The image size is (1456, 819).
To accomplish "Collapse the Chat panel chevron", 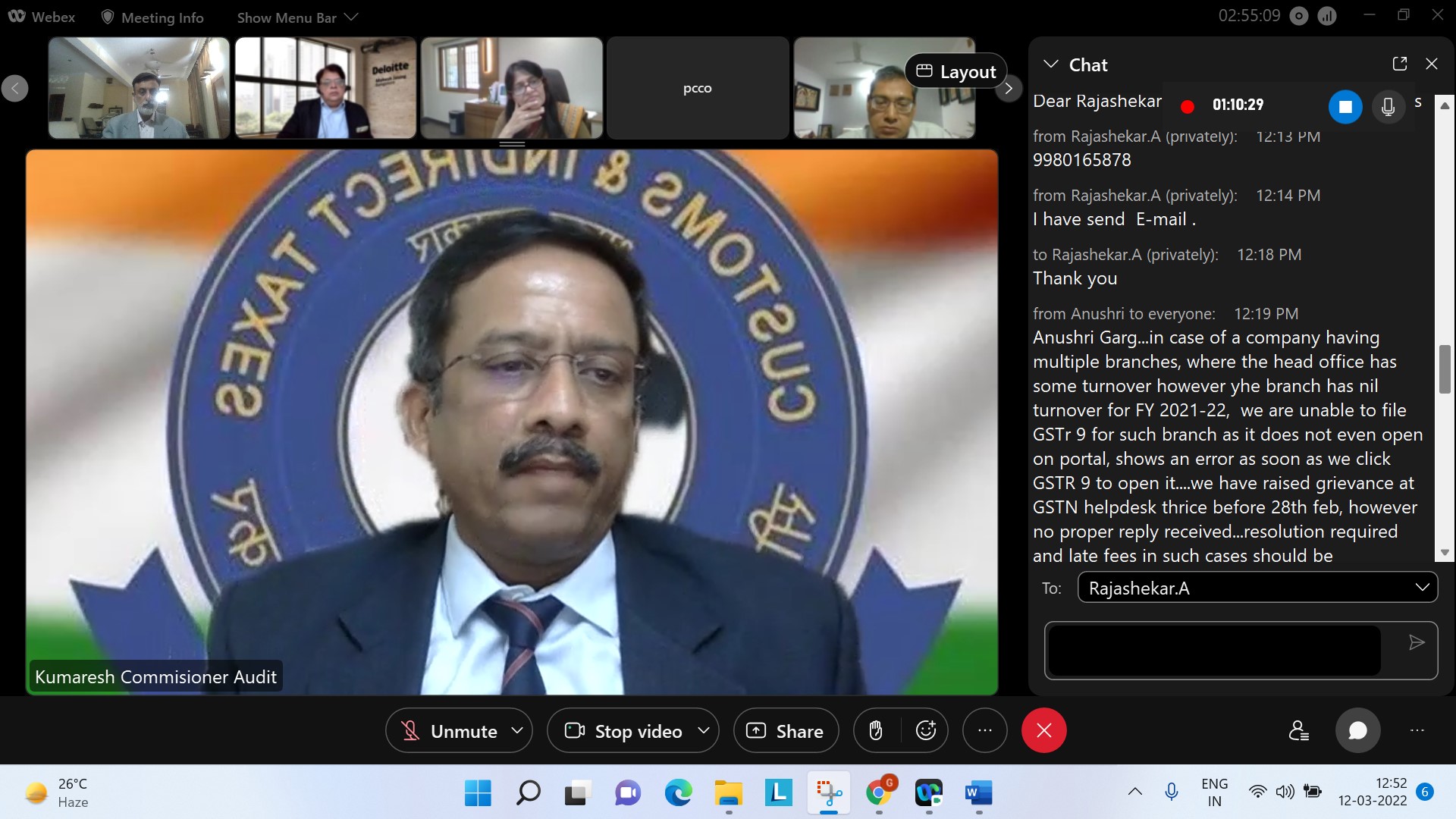I will point(1051,64).
